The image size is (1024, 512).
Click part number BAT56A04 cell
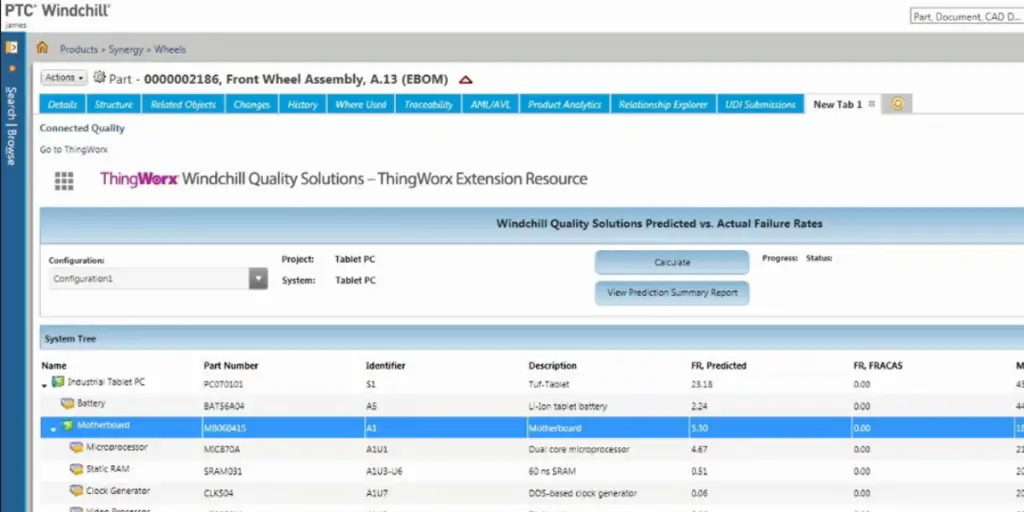[224, 406]
